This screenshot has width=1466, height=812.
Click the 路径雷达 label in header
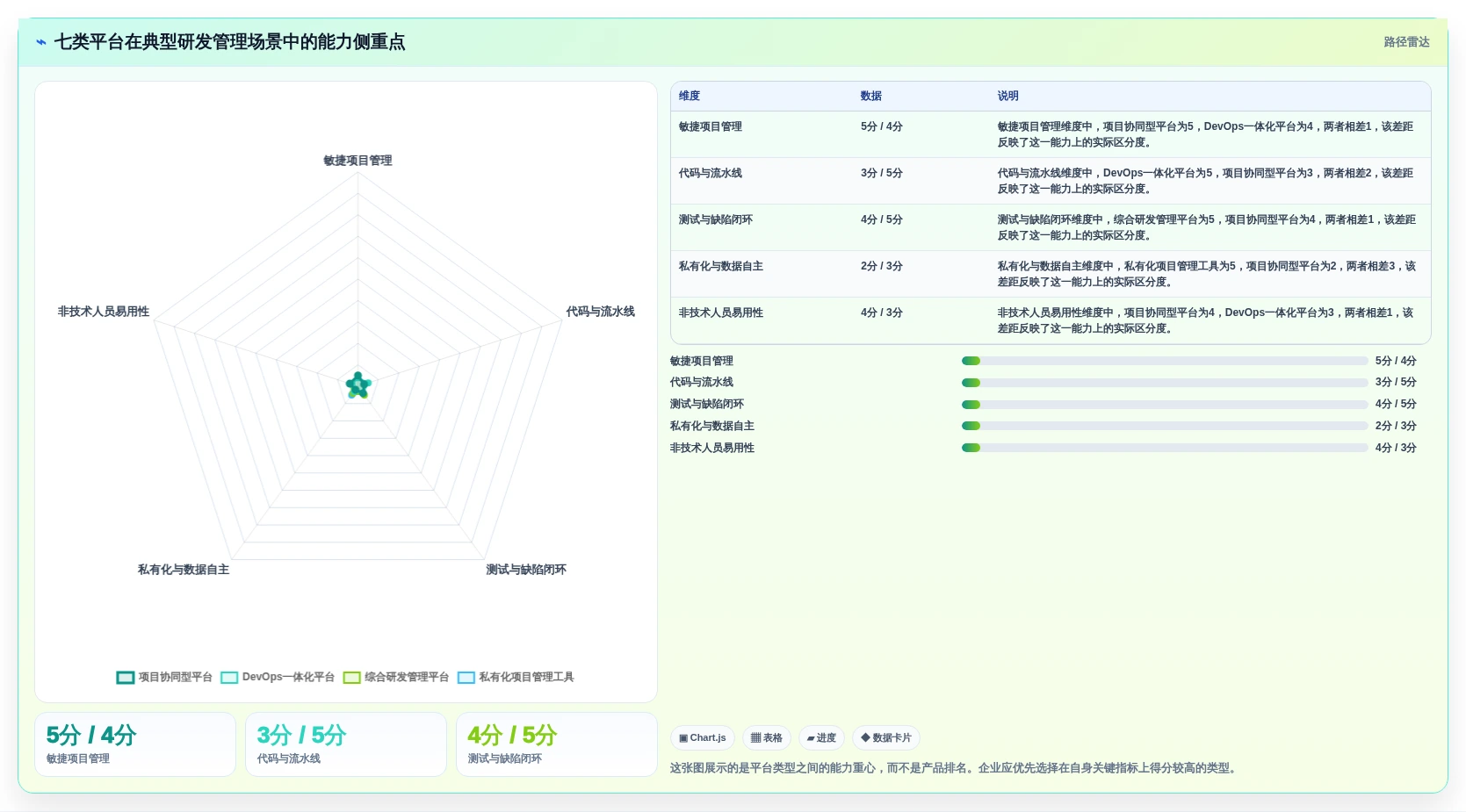pyautogui.click(x=1406, y=42)
